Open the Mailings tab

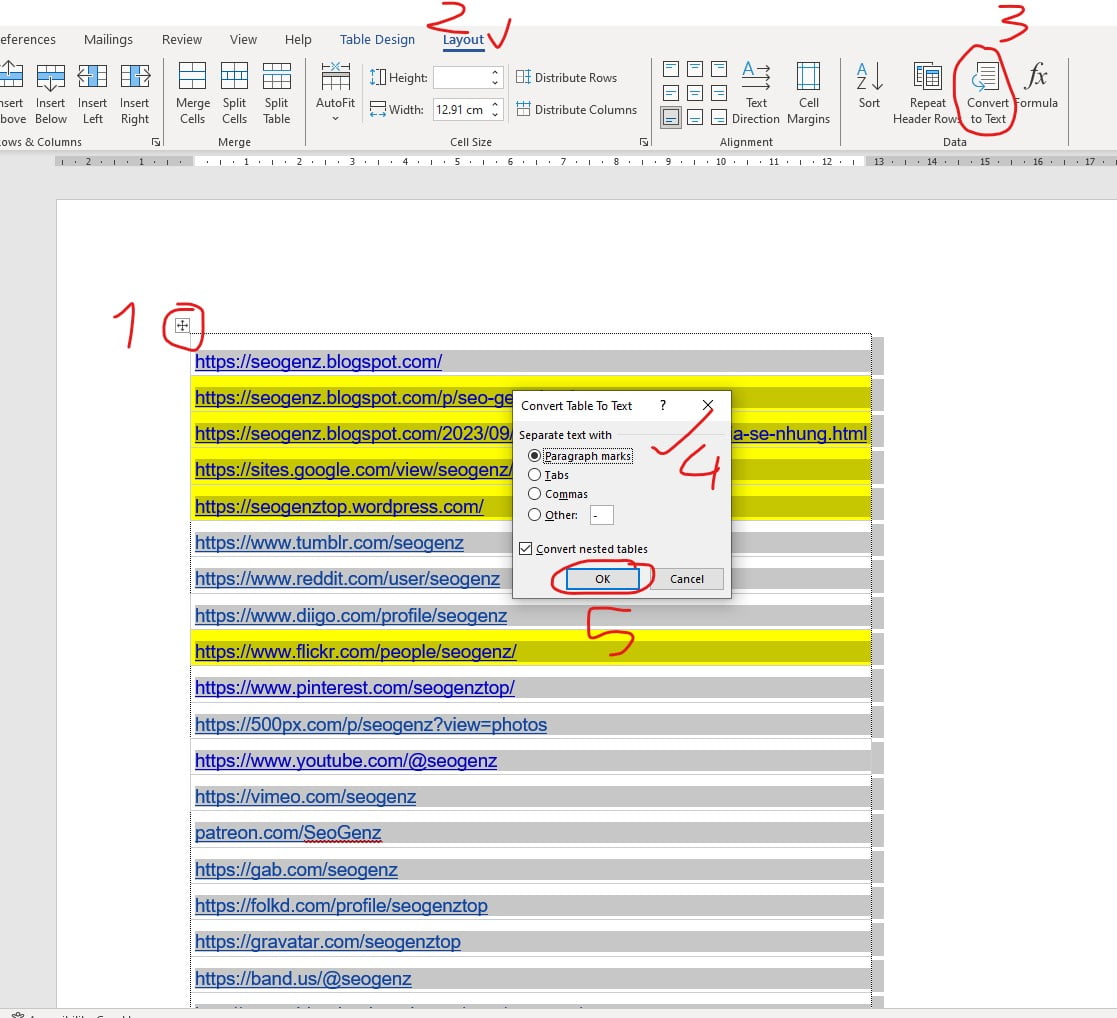click(108, 39)
